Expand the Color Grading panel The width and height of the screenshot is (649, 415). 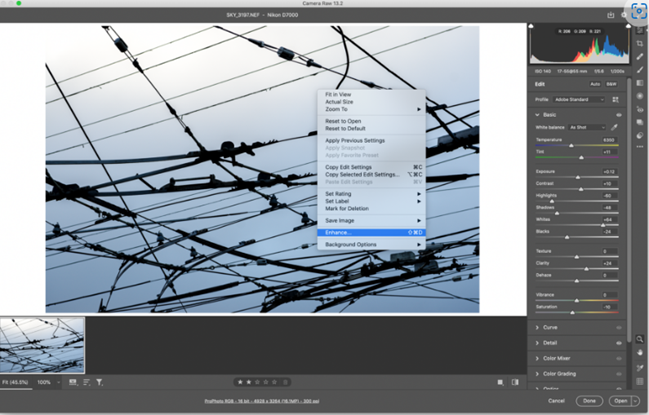click(564, 373)
